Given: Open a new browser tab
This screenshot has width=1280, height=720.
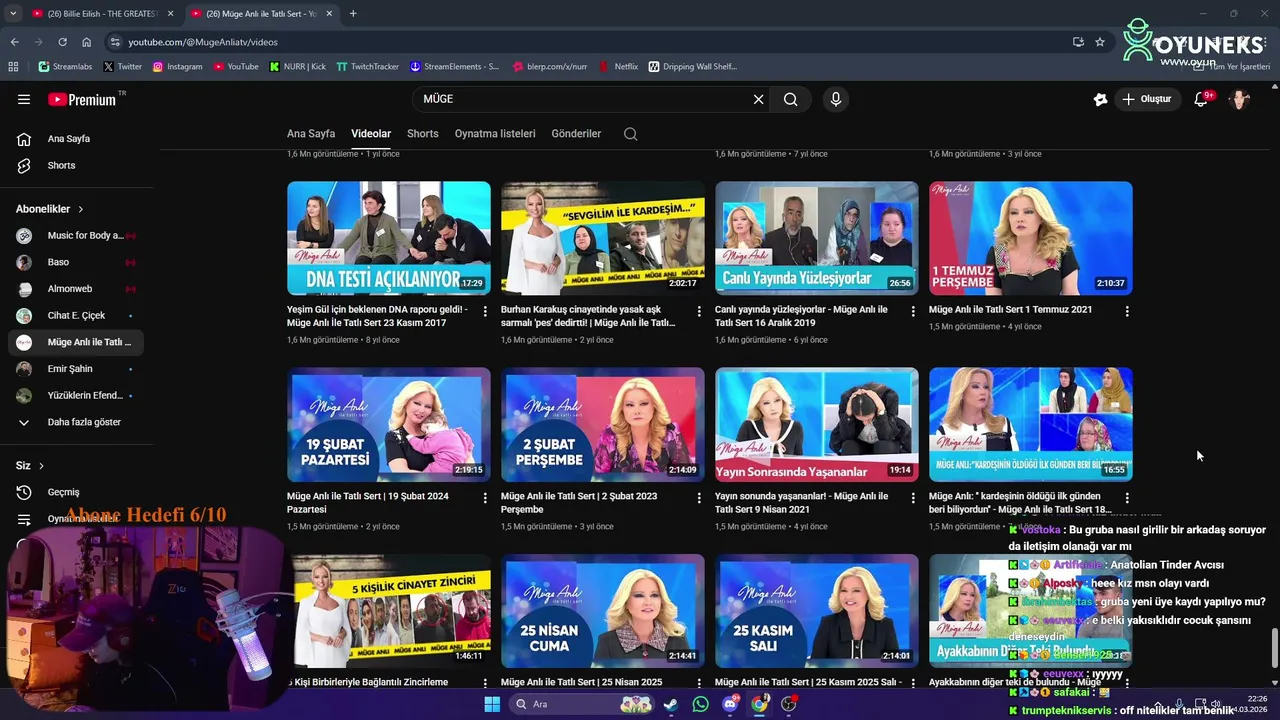Looking at the screenshot, I should tap(353, 14).
